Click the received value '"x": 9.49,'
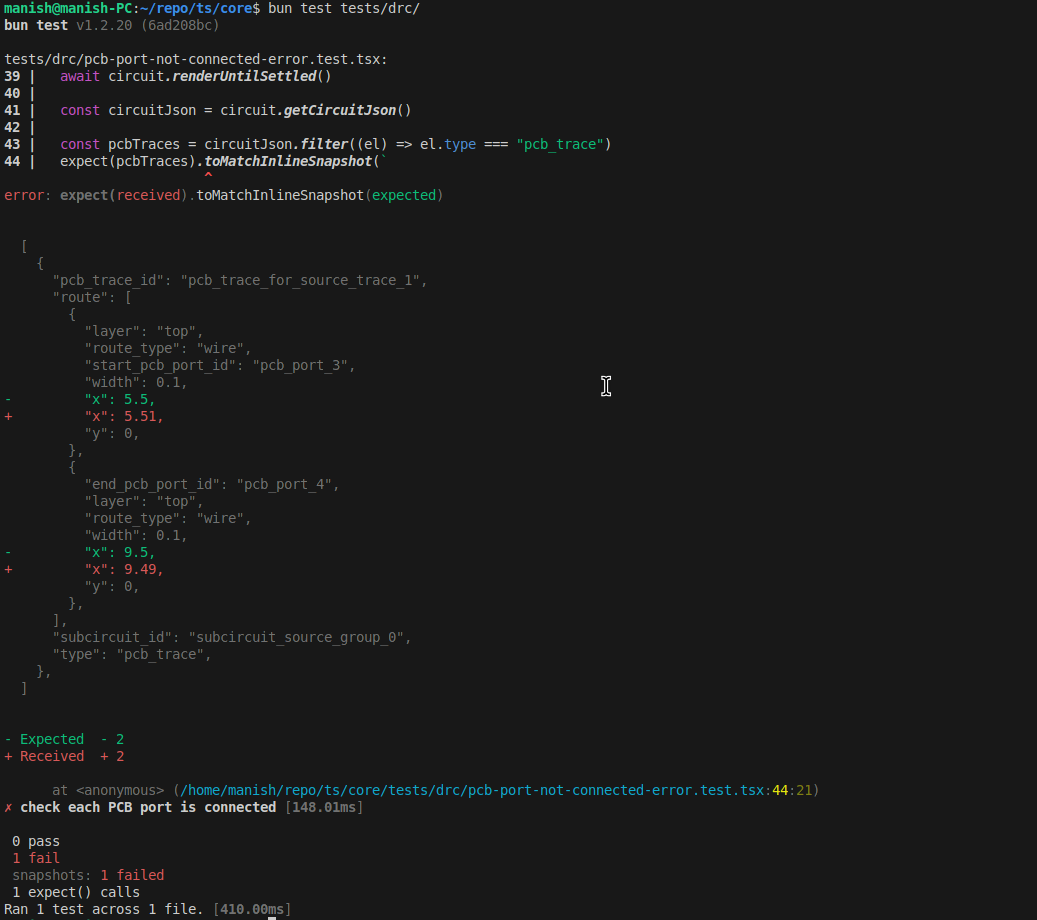The width and height of the screenshot is (1037, 920). pos(124,569)
